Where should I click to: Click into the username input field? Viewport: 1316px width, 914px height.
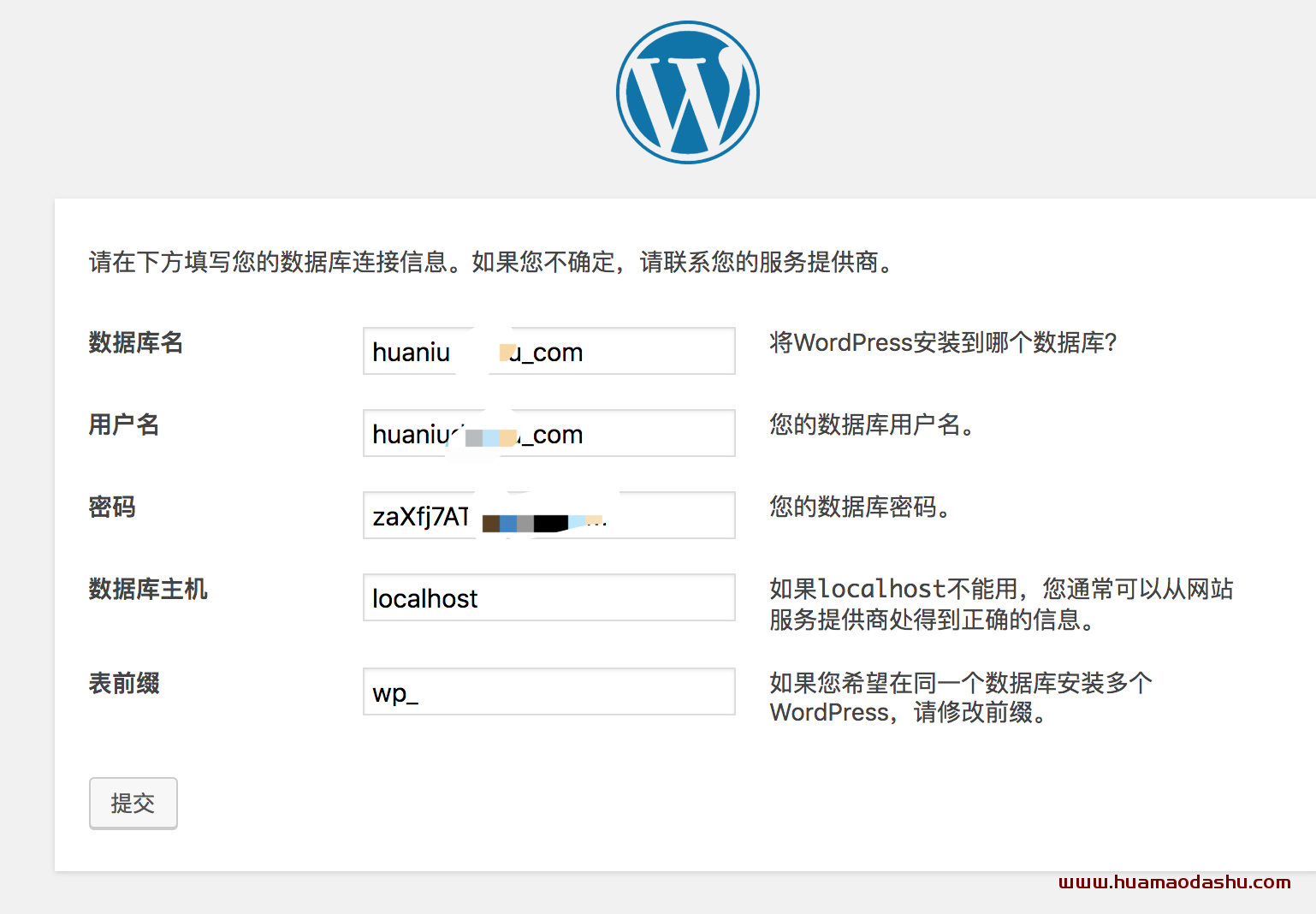click(x=549, y=433)
